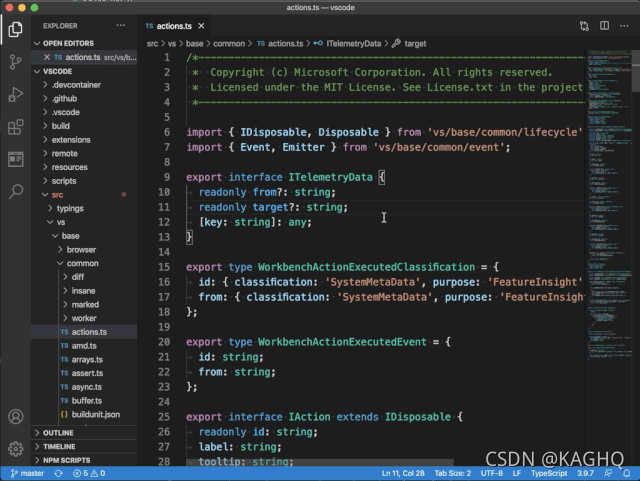
Task: Collapse the src folder
Action: point(84,195)
